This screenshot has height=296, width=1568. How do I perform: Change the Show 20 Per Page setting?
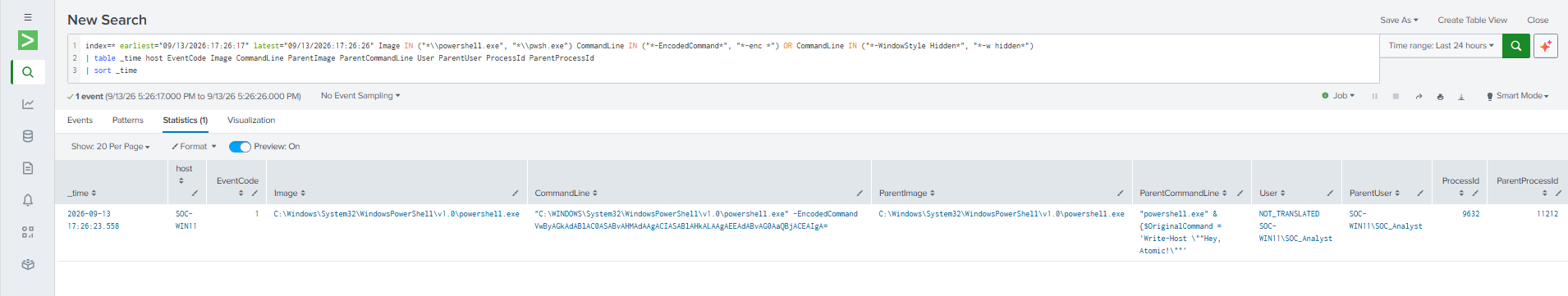pyautogui.click(x=110, y=147)
